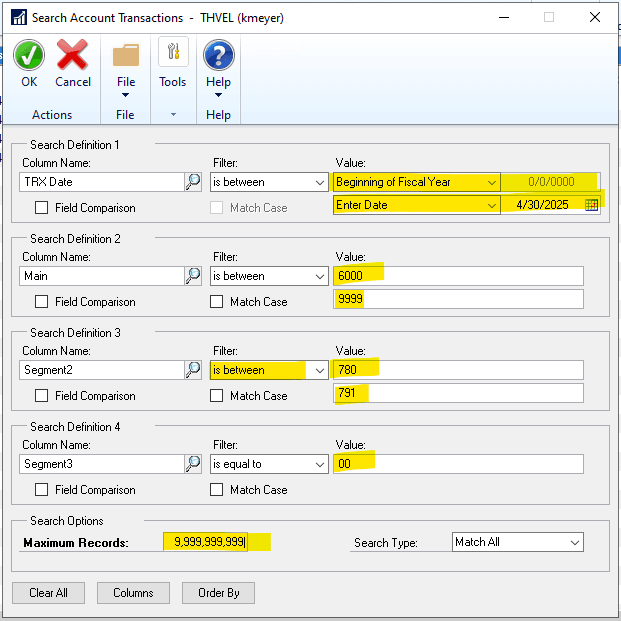This screenshot has height=621, width=621.
Task: Click the red Cancel X icon
Action: (72, 55)
